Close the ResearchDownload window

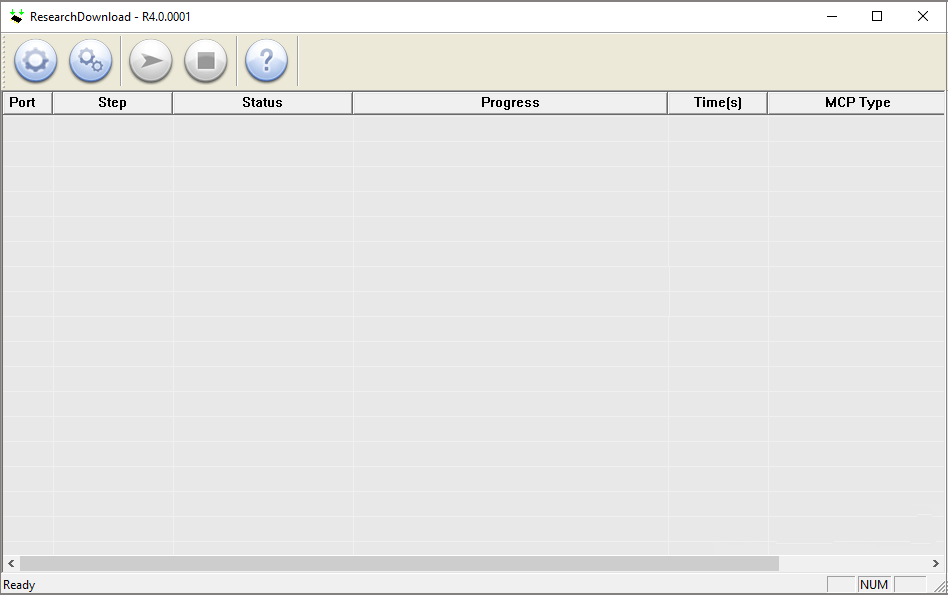click(923, 16)
